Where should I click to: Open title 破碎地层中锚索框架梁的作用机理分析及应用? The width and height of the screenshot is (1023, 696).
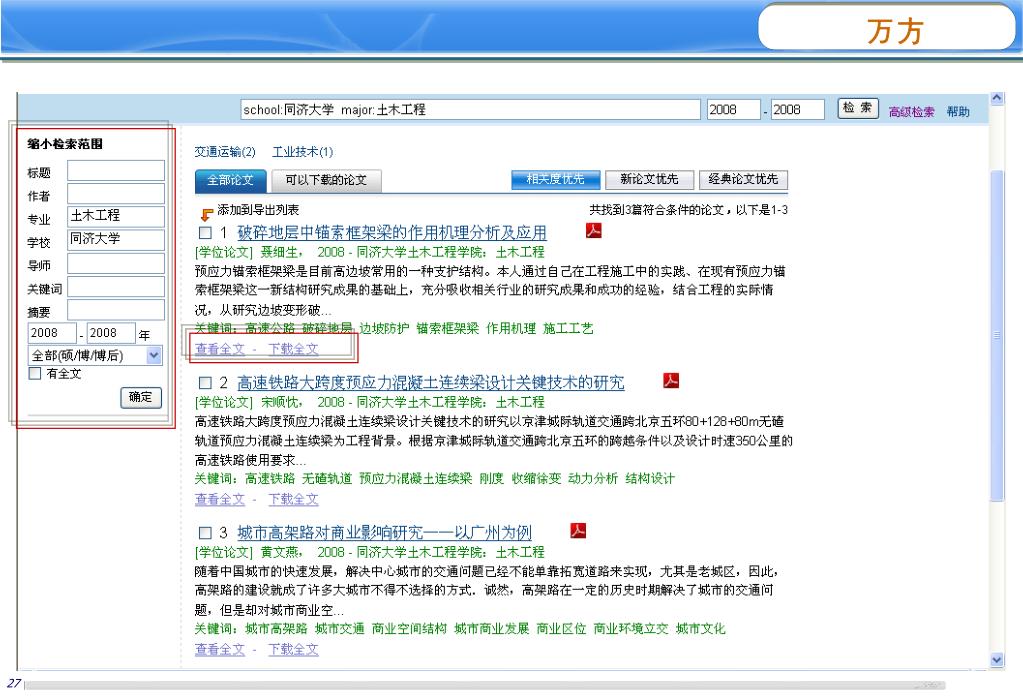(391, 233)
